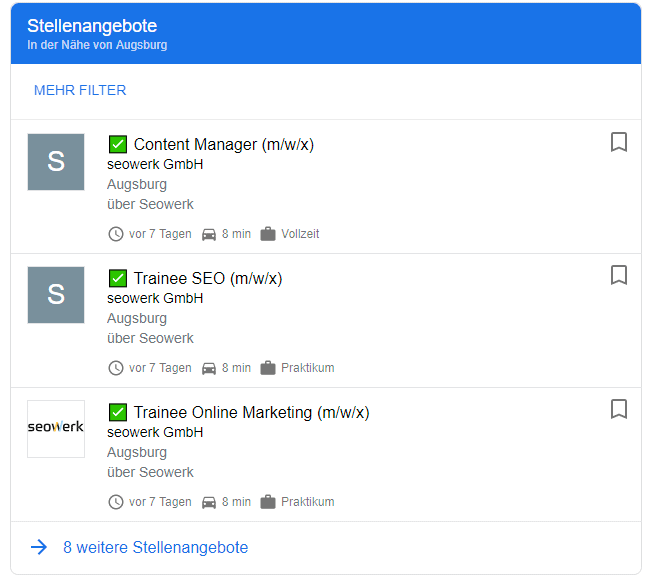Click the arrow icon beside weitere Stellenangebote
Image resolution: width=645 pixels, height=581 pixels.
39,547
